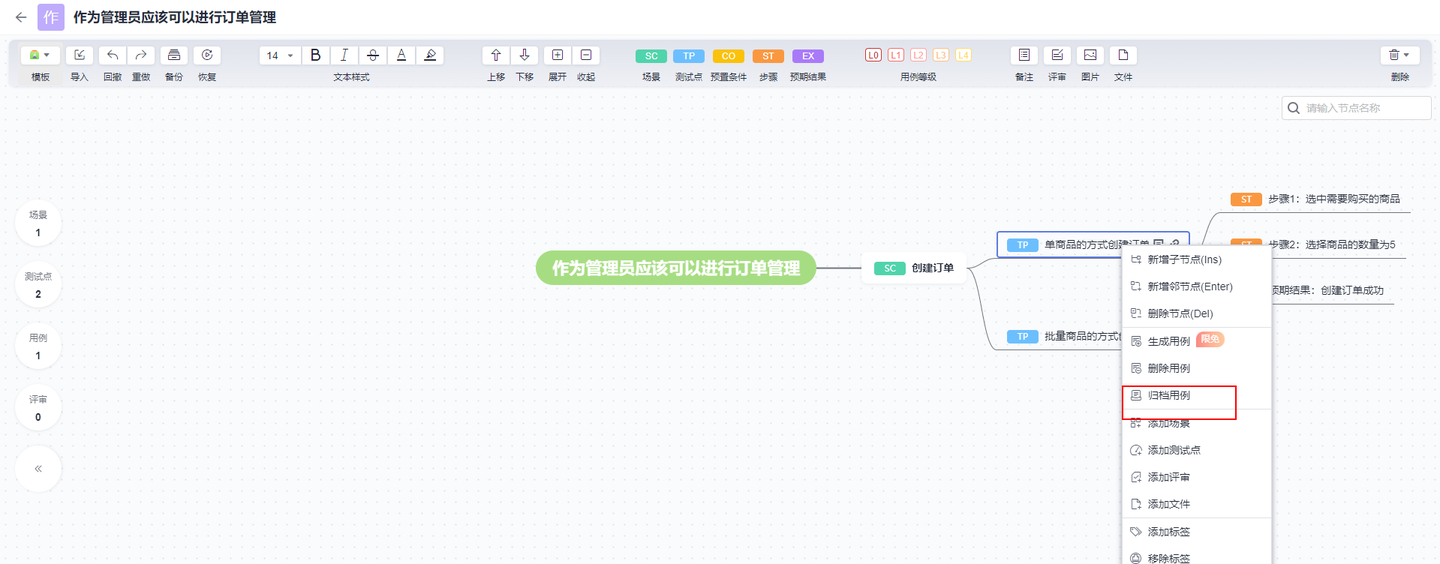The height and width of the screenshot is (564, 1440).
Task: Set case level to L2
Action: (918, 55)
